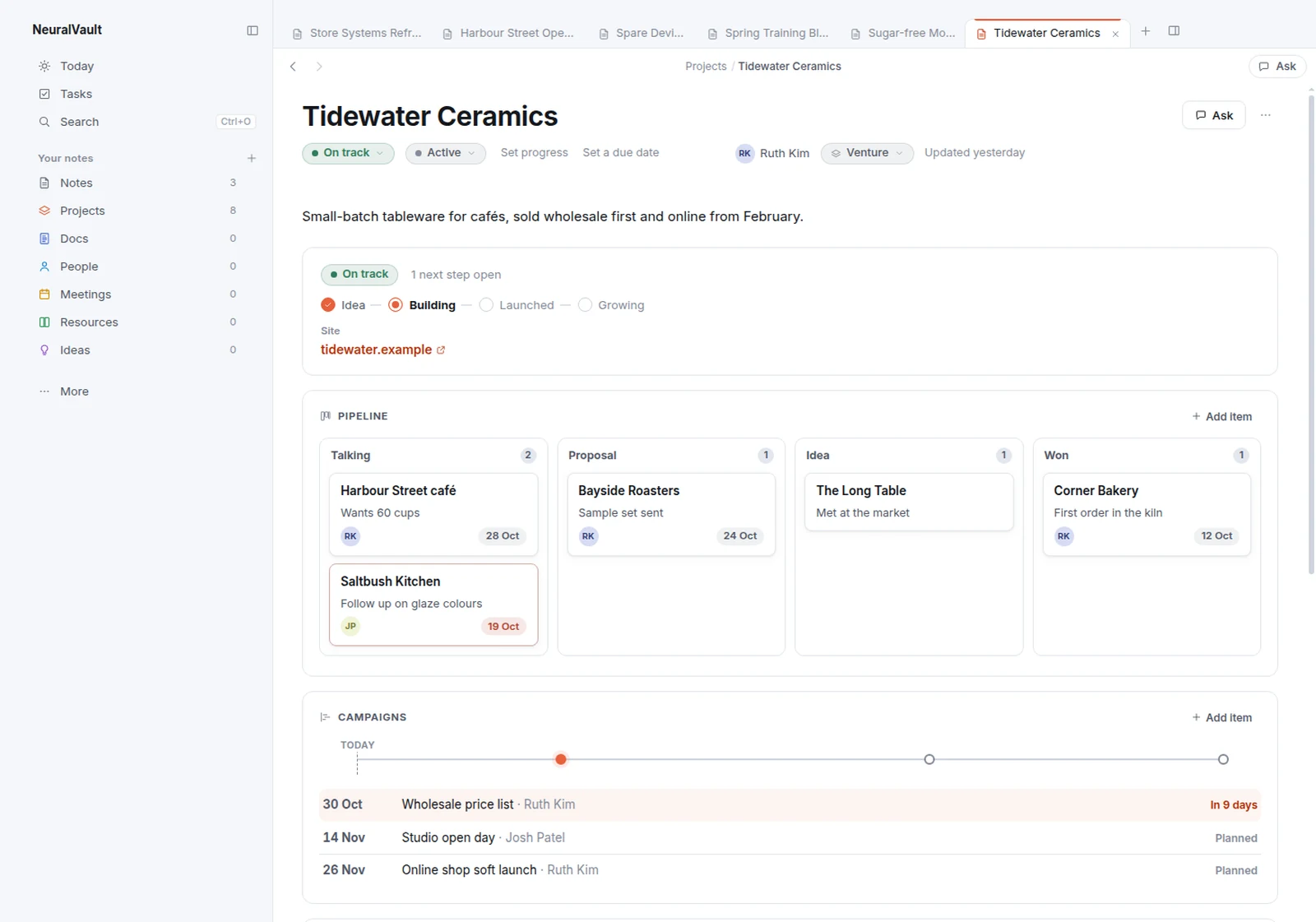Go back with the left arrow
Screen dimensions: 1316x922
[293, 67]
